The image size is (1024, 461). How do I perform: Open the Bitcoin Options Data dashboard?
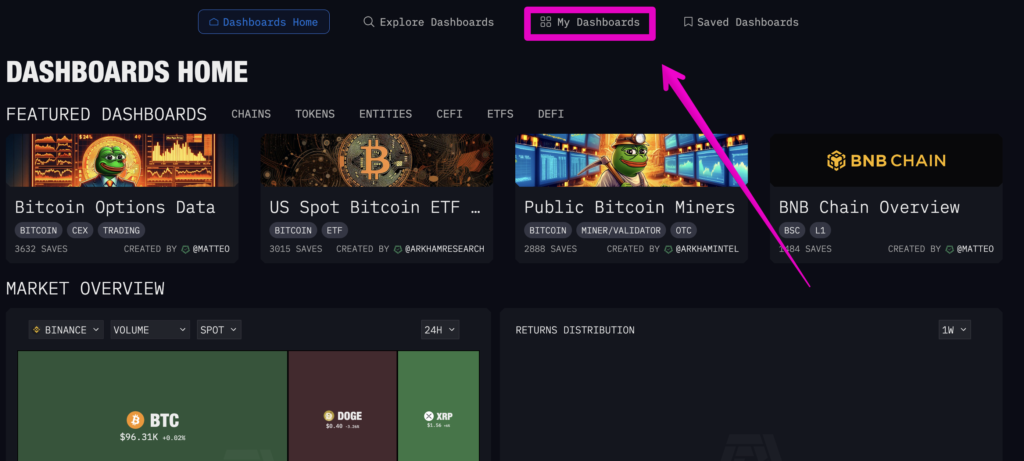[115, 207]
